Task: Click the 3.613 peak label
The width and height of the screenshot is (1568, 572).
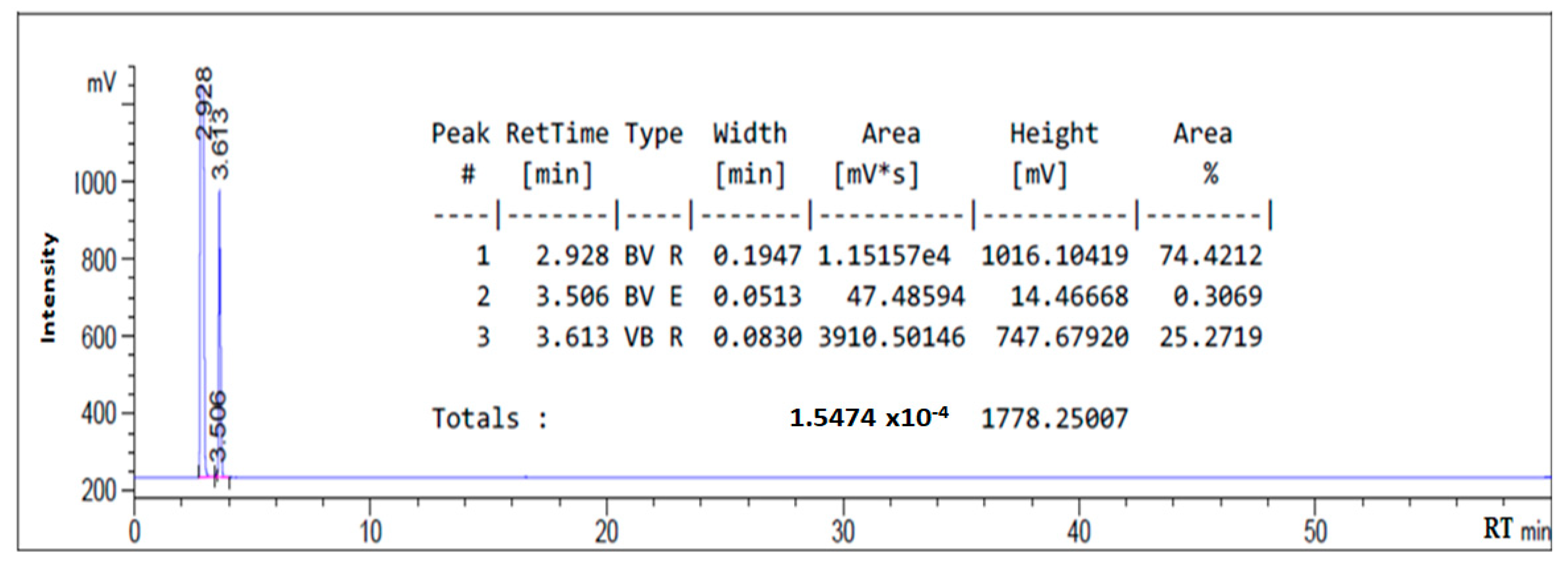Action: pyautogui.click(x=220, y=144)
